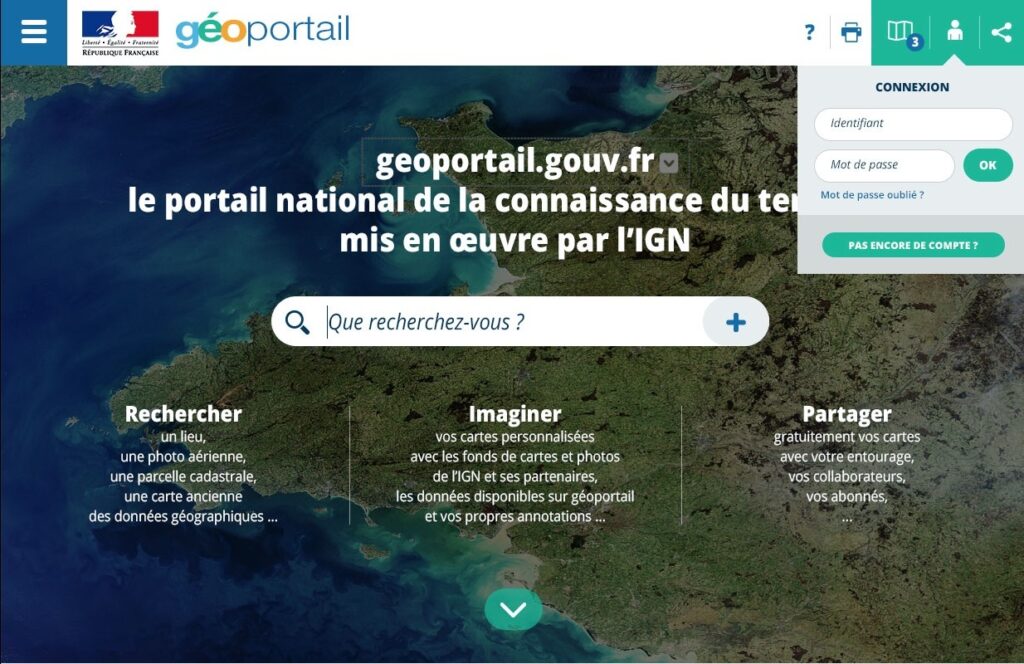
Task: Open help via the question mark icon
Action: 810,32
